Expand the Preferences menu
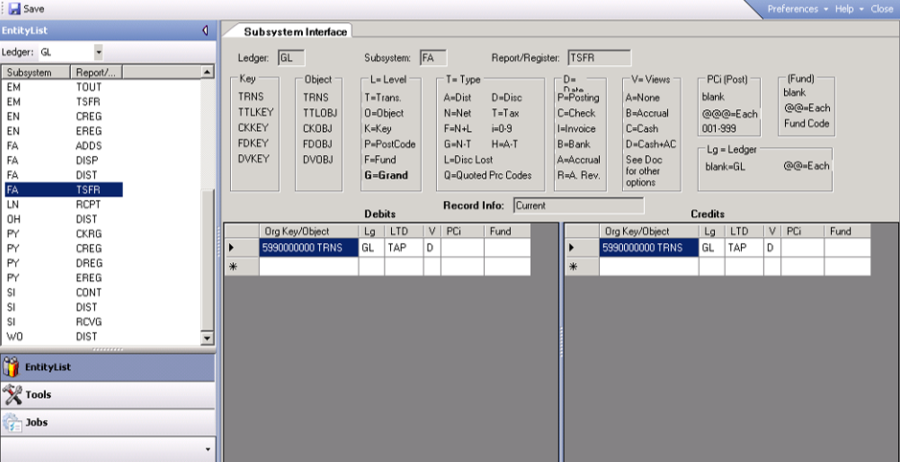Image resolution: width=900 pixels, height=462 pixels. click(797, 8)
